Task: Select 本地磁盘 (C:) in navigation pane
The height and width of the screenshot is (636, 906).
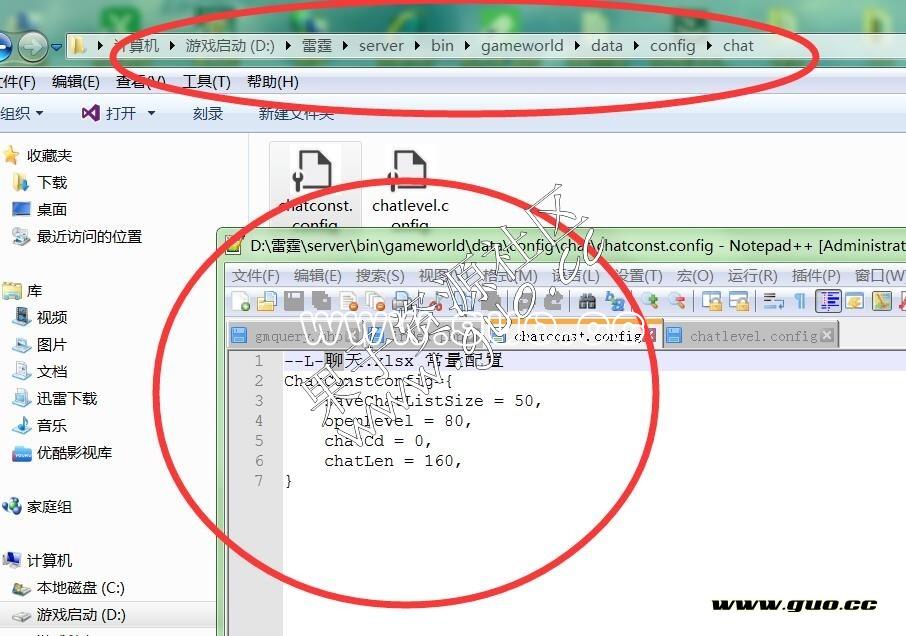Action: (80, 588)
